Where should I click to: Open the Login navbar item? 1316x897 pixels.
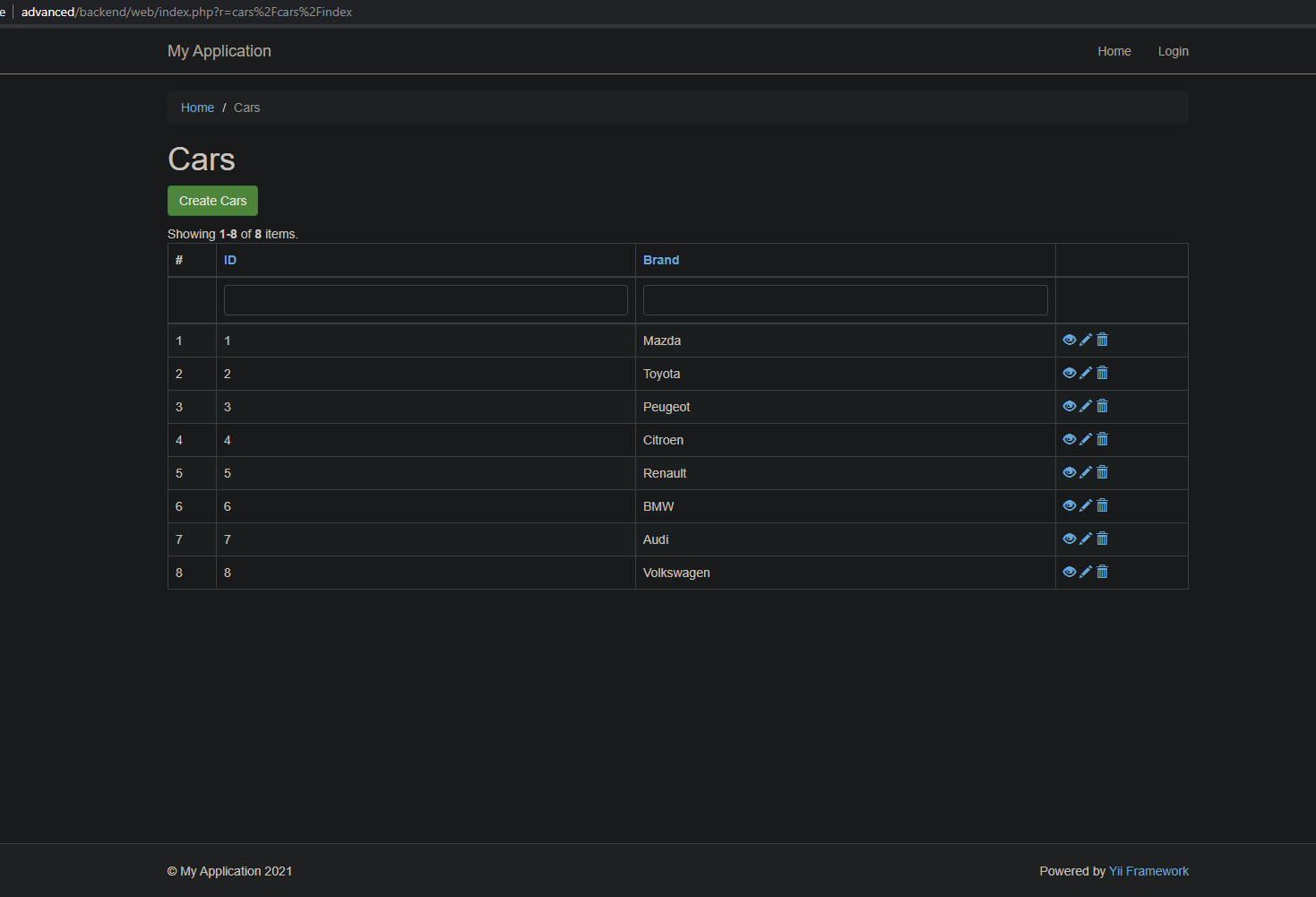[1173, 51]
